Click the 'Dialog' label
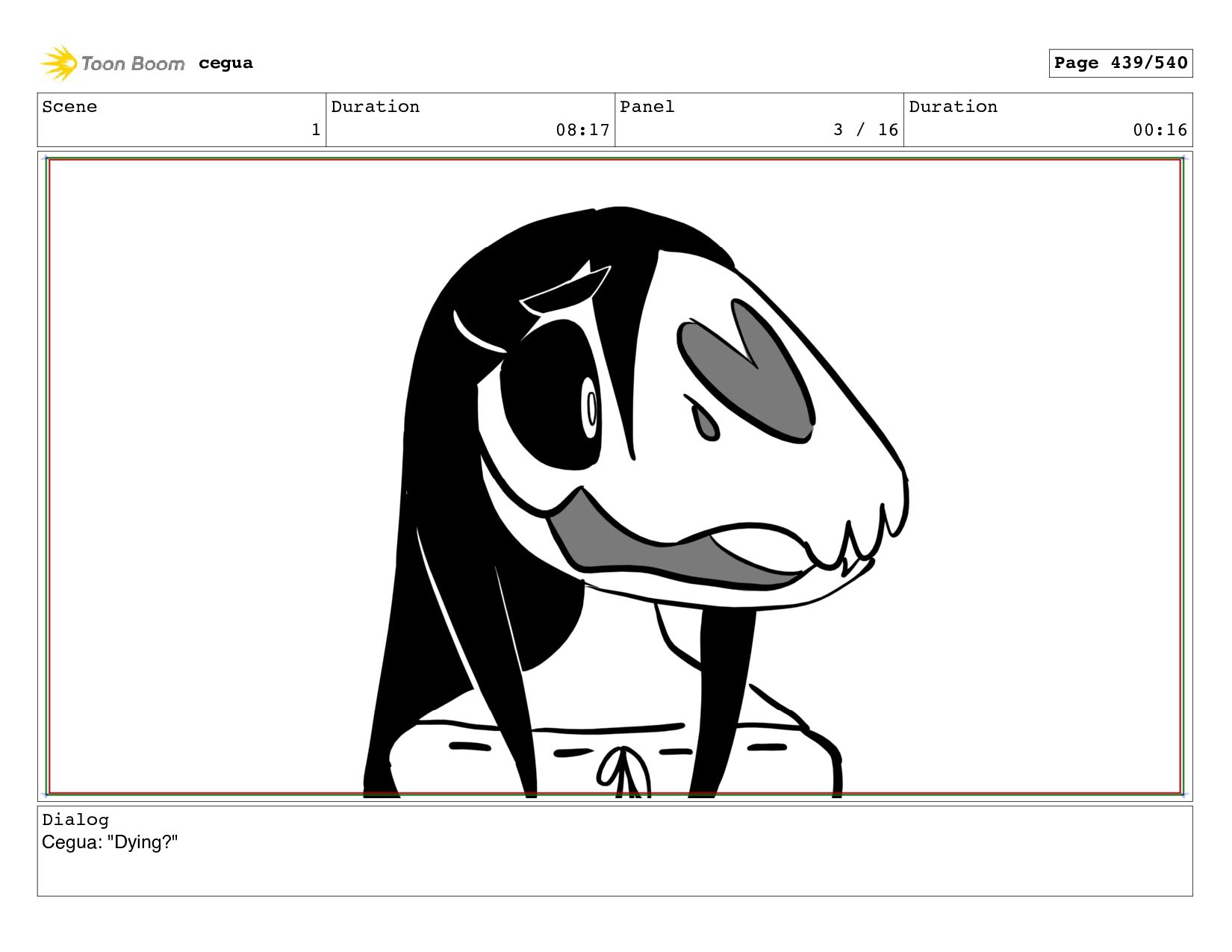 (75, 820)
